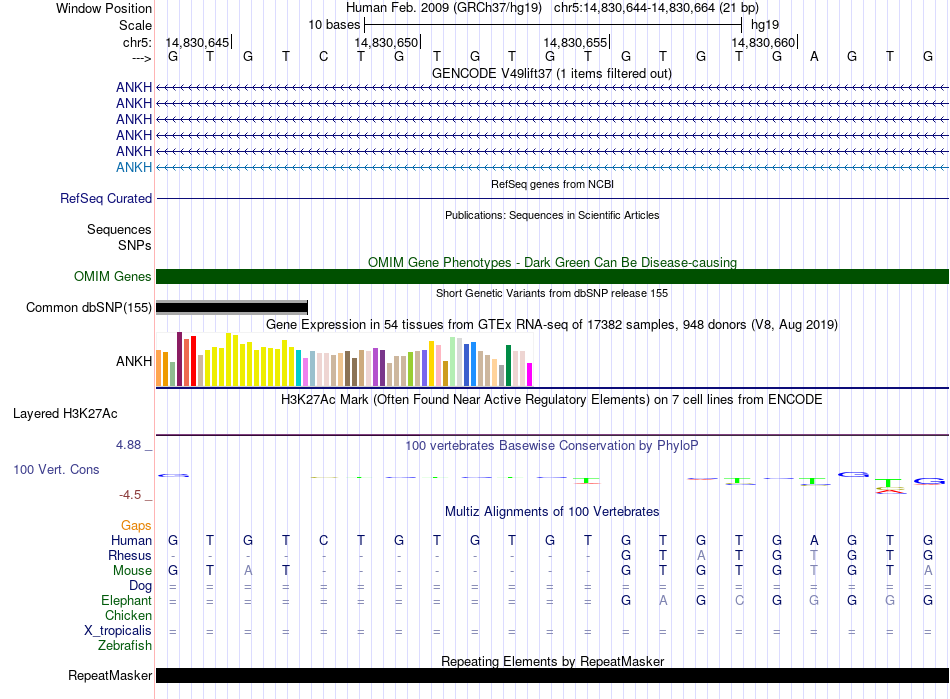Click the 'RefSeq genes from NCBI' title
Image resolution: width=950 pixels, height=699 pixels.
click(x=551, y=185)
